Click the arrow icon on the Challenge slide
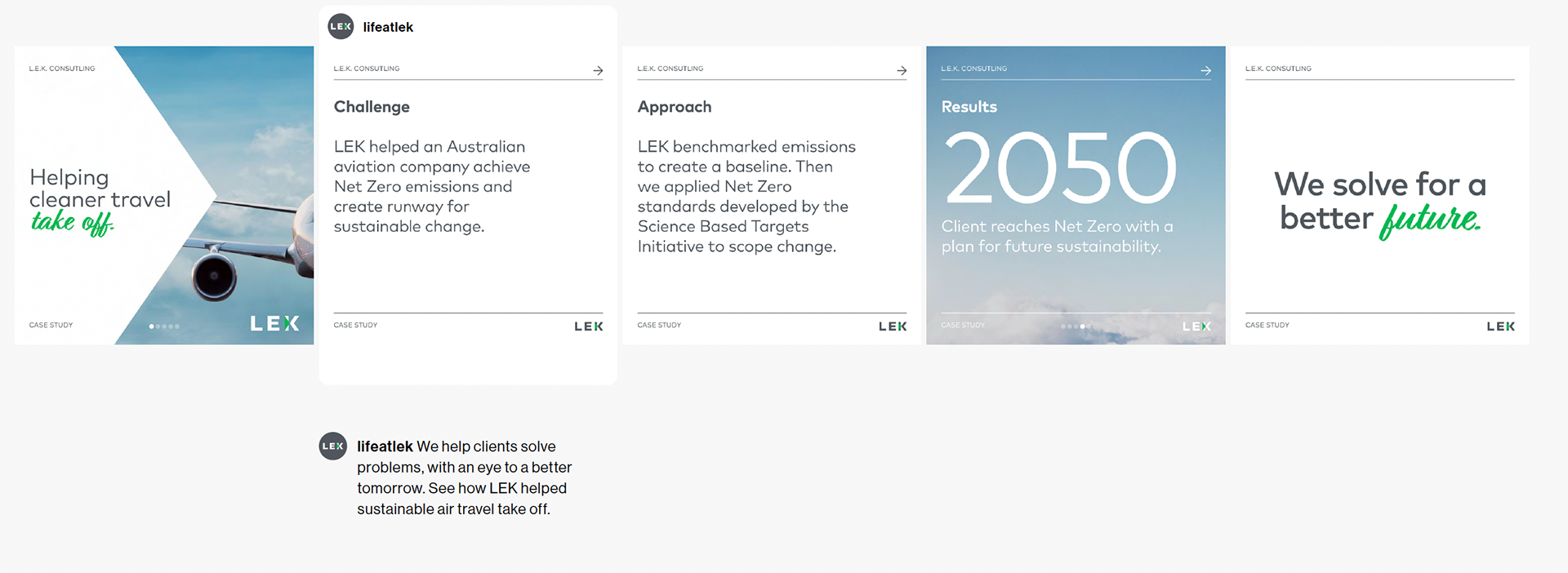The image size is (1568, 573). pos(598,71)
